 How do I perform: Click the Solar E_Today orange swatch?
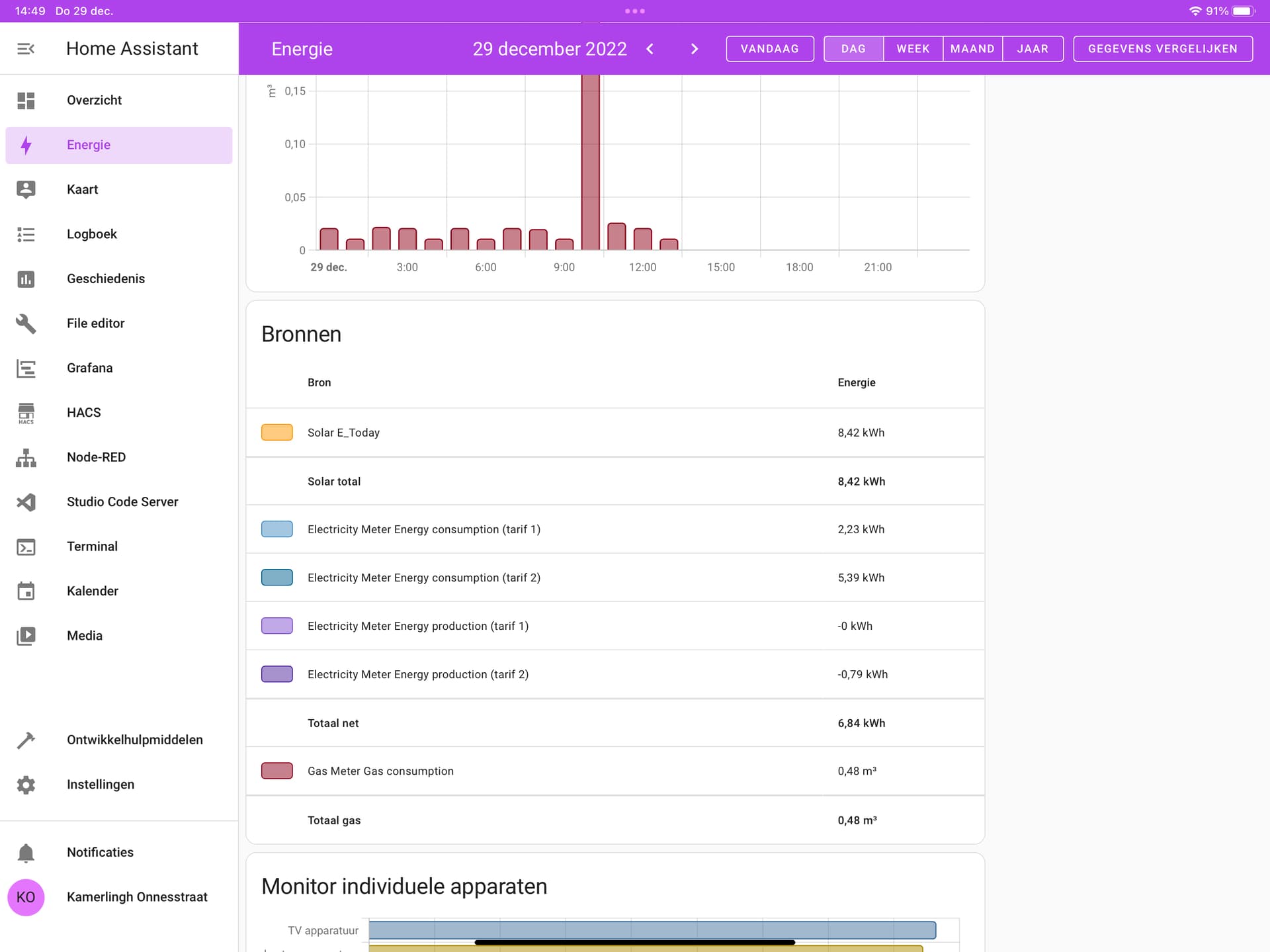click(x=276, y=433)
